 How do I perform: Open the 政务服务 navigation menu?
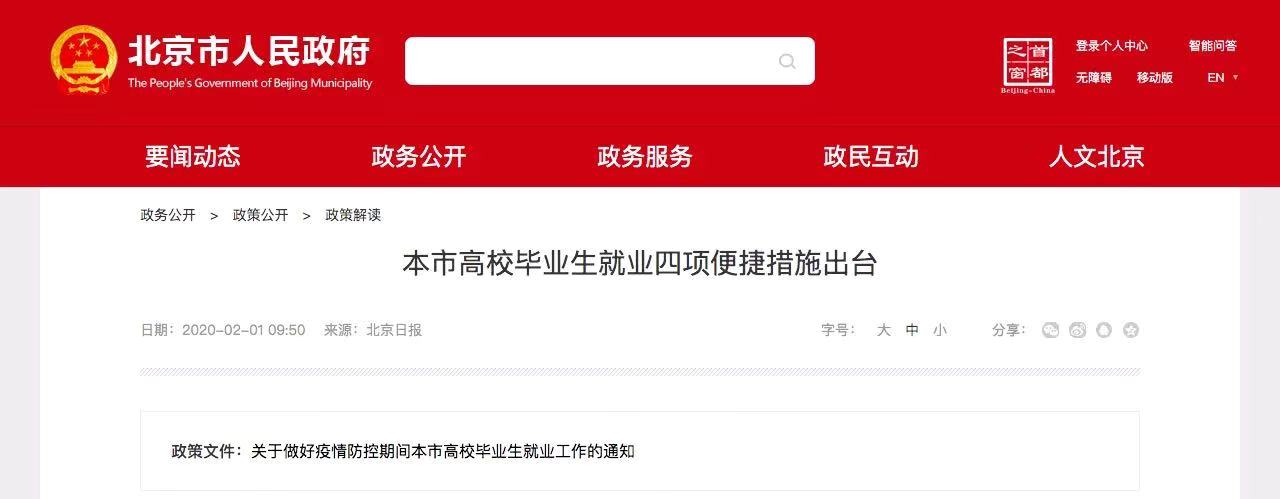tap(645, 157)
